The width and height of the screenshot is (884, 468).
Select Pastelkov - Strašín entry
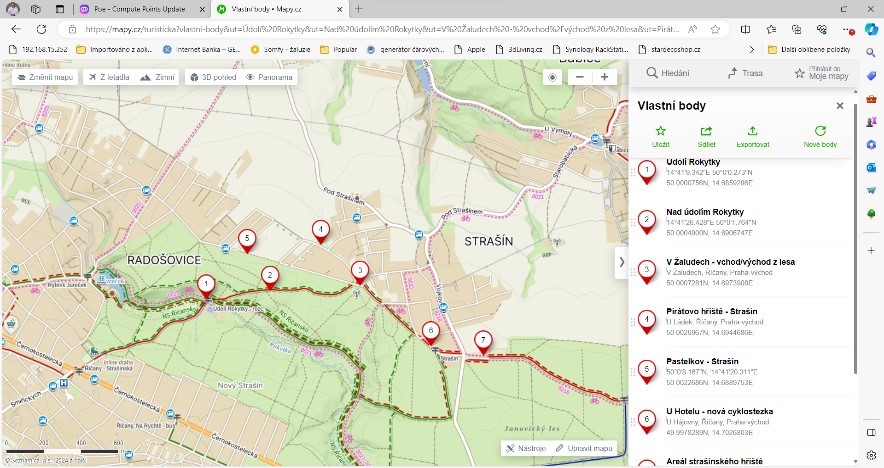[741, 372]
